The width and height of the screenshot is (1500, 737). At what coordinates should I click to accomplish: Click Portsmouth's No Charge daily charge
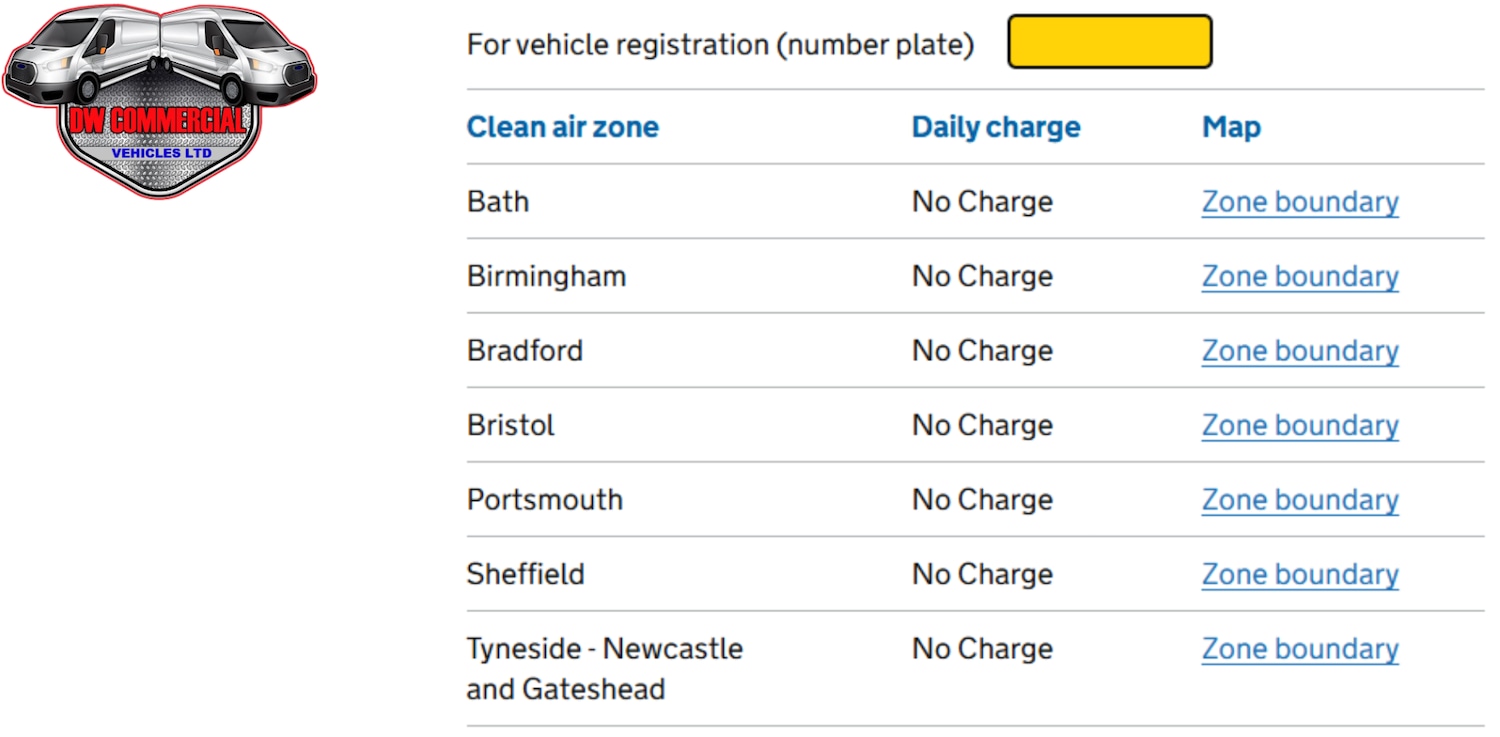pos(982,500)
